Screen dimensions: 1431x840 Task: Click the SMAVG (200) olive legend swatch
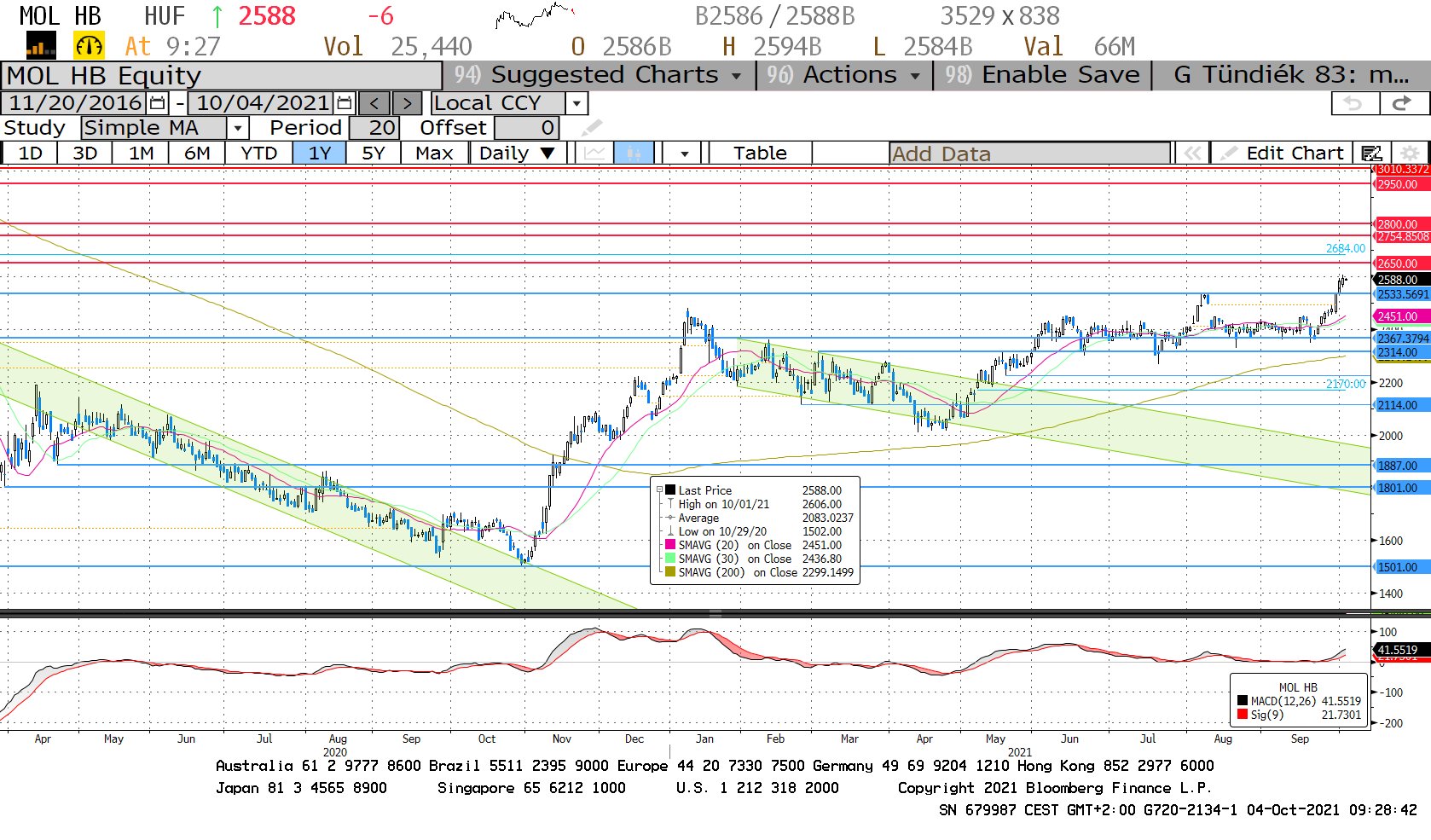(670, 572)
